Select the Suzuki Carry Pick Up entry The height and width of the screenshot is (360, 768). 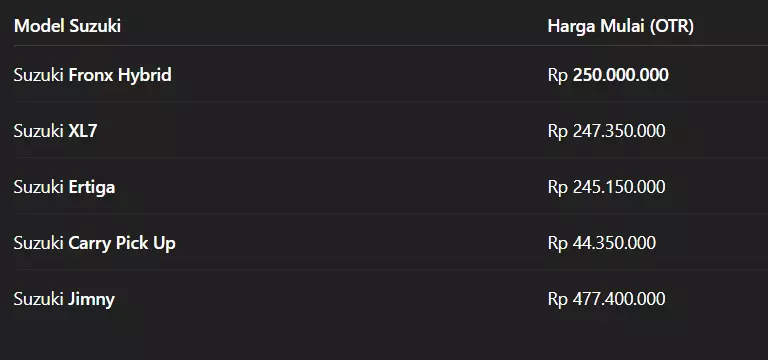click(x=95, y=243)
